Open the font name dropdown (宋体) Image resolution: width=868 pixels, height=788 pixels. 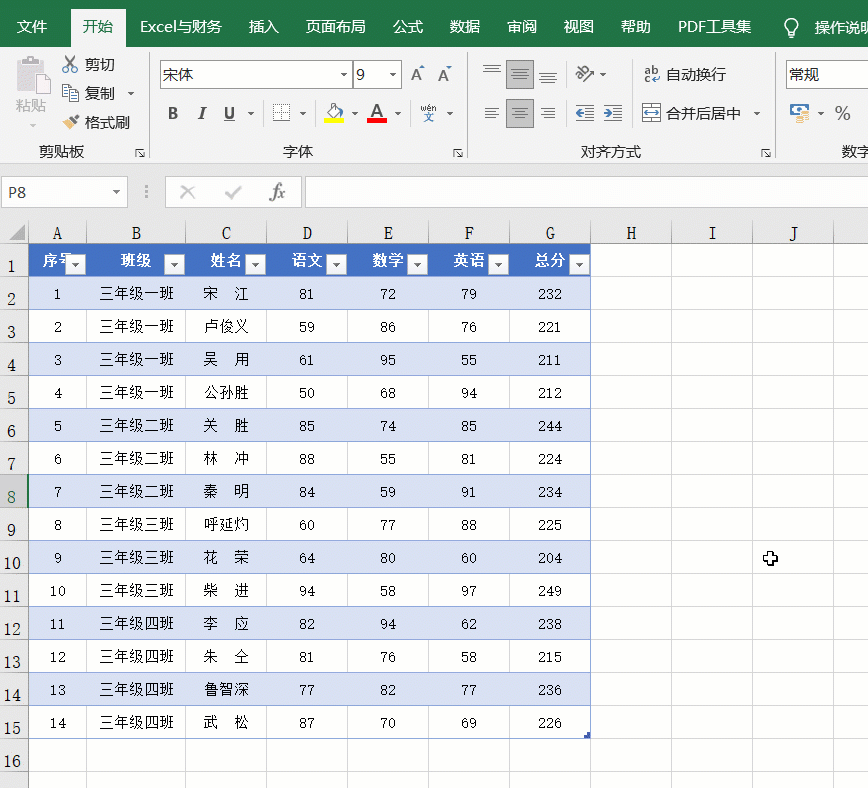(344, 75)
